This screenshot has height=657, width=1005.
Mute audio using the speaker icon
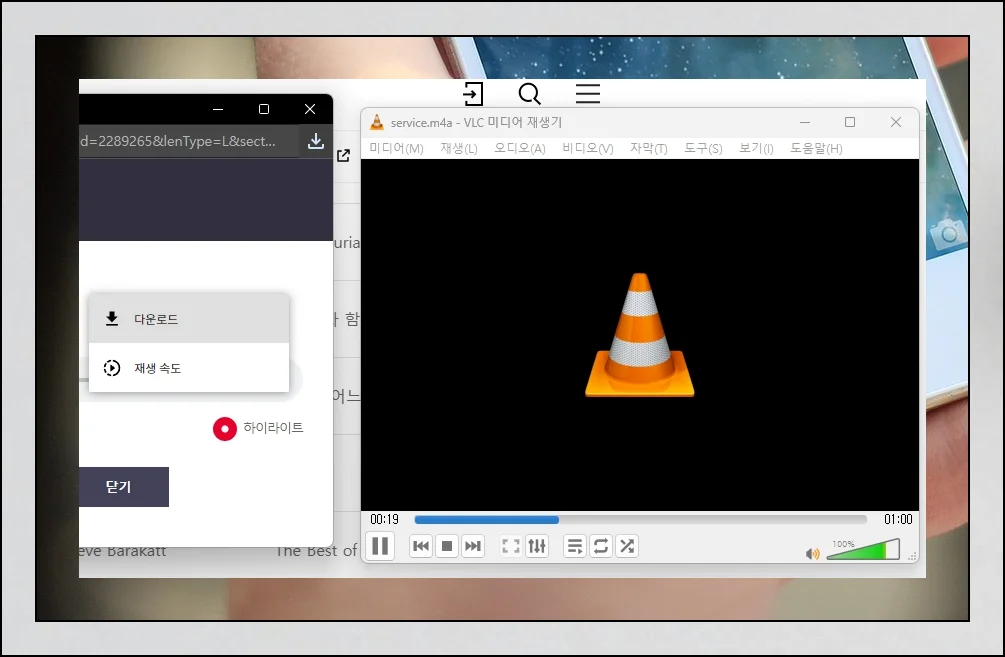click(x=812, y=554)
